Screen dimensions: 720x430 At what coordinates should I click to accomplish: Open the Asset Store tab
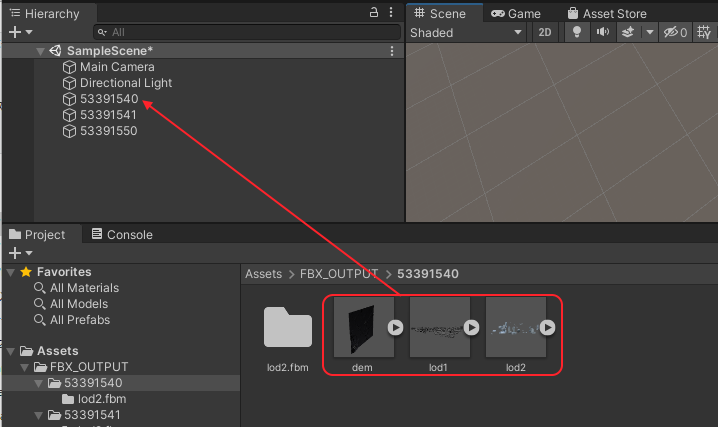point(607,14)
